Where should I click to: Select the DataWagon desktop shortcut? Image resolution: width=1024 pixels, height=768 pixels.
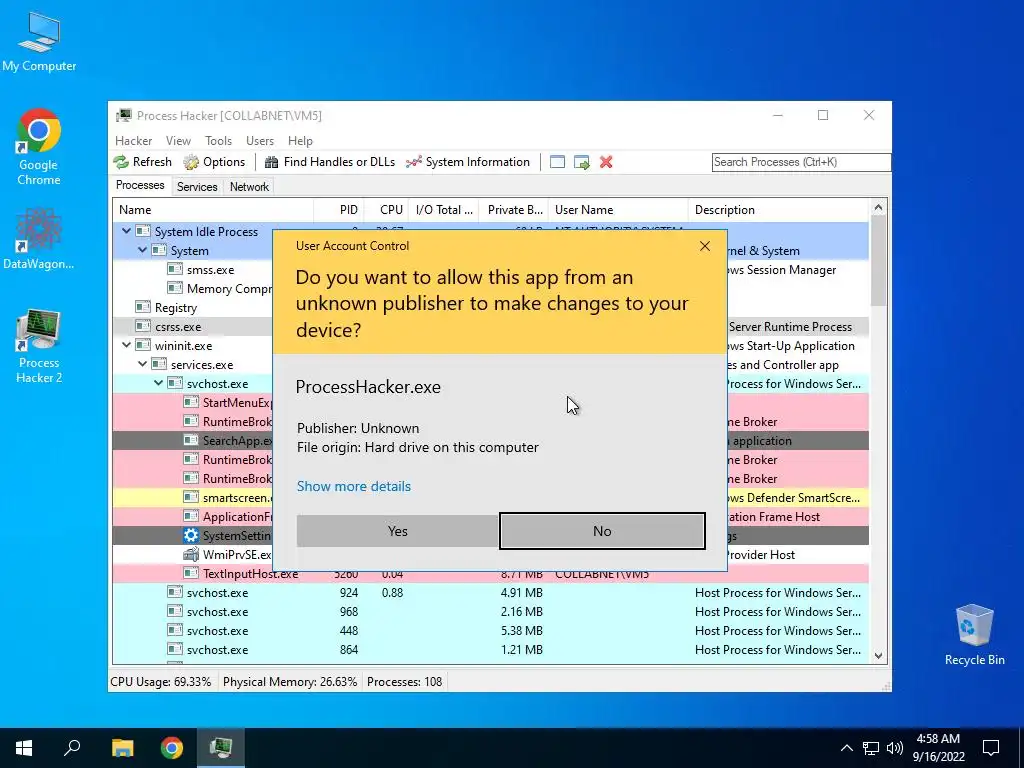click(39, 239)
